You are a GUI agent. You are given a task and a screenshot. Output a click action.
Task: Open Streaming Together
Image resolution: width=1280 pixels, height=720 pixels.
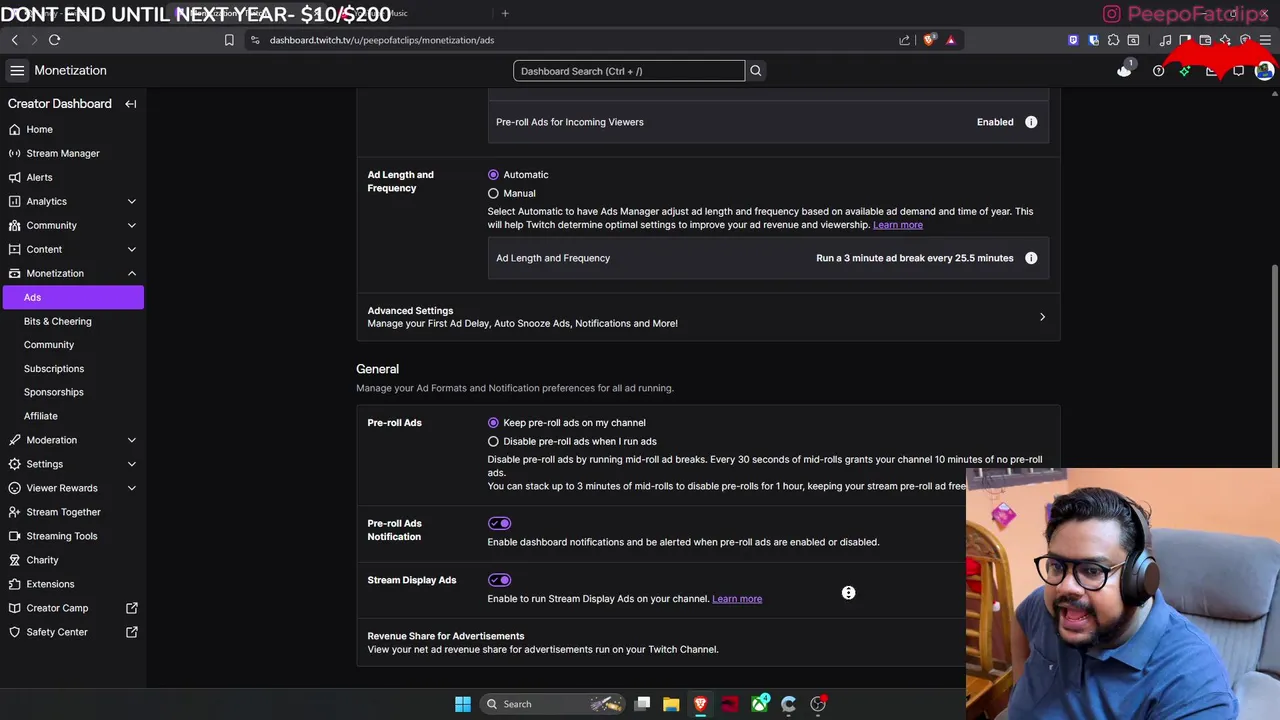pos(63,512)
